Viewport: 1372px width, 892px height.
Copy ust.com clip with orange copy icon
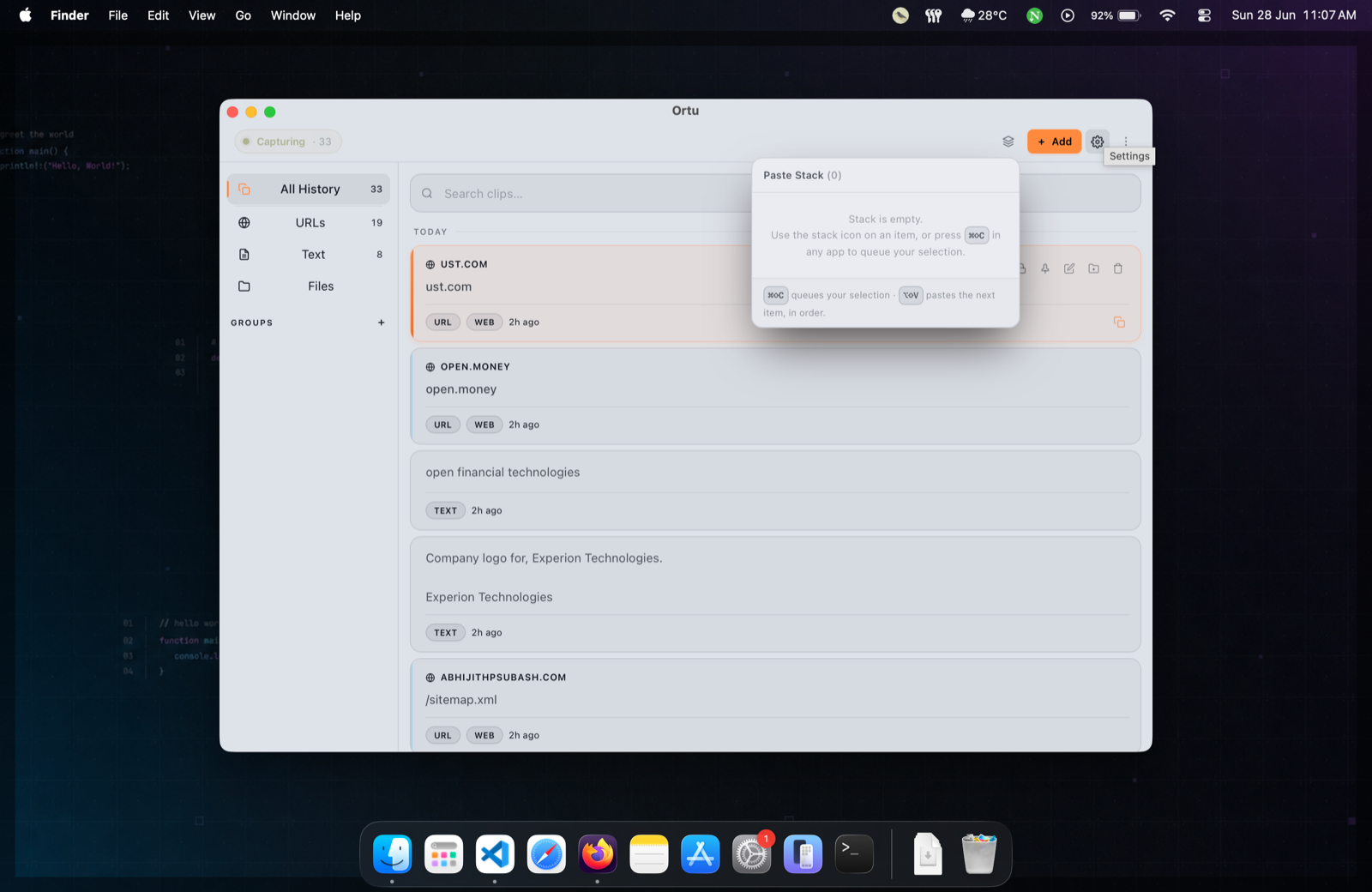point(1119,322)
